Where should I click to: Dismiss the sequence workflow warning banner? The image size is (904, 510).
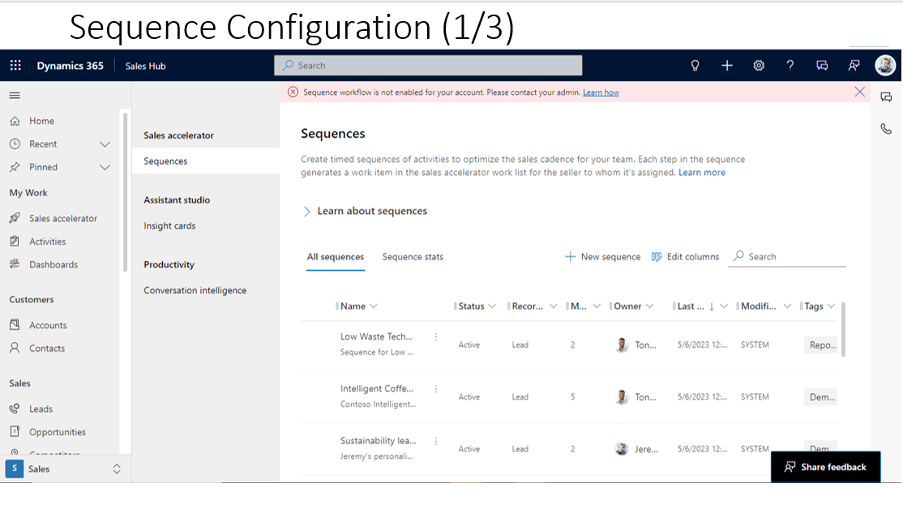point(859,92)
